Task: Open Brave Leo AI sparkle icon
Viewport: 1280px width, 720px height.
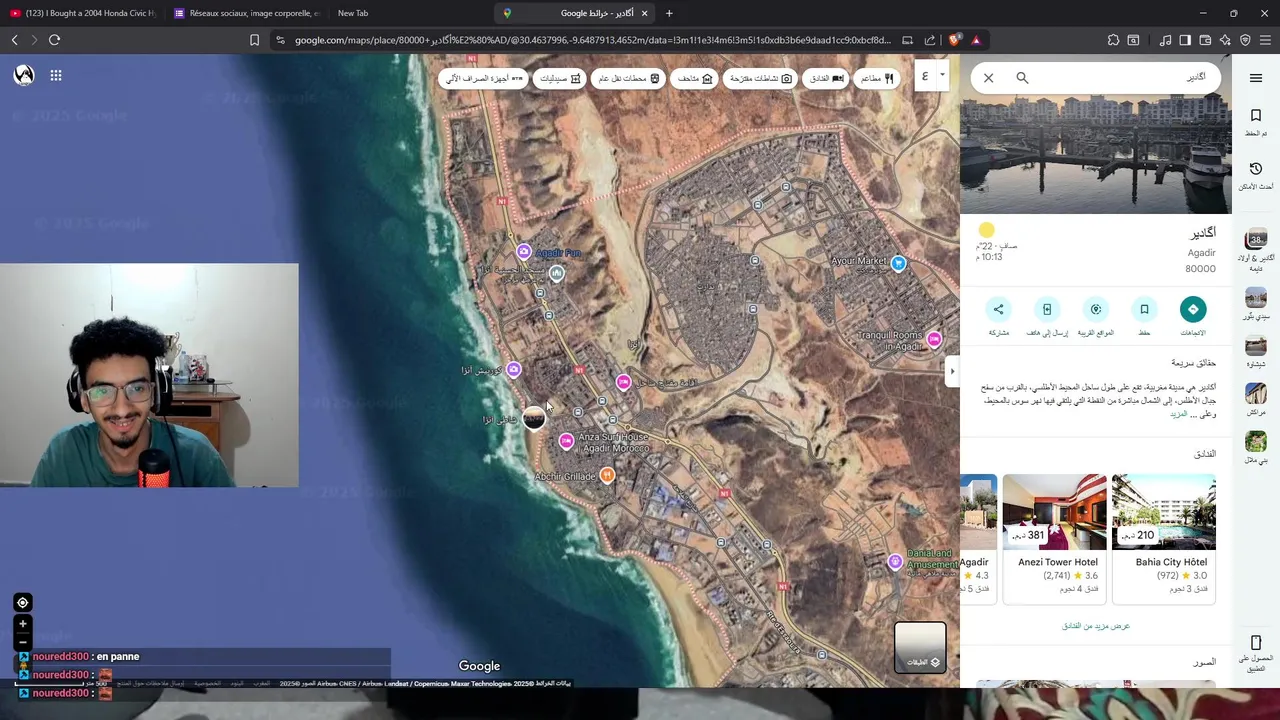Action: 1225,40
